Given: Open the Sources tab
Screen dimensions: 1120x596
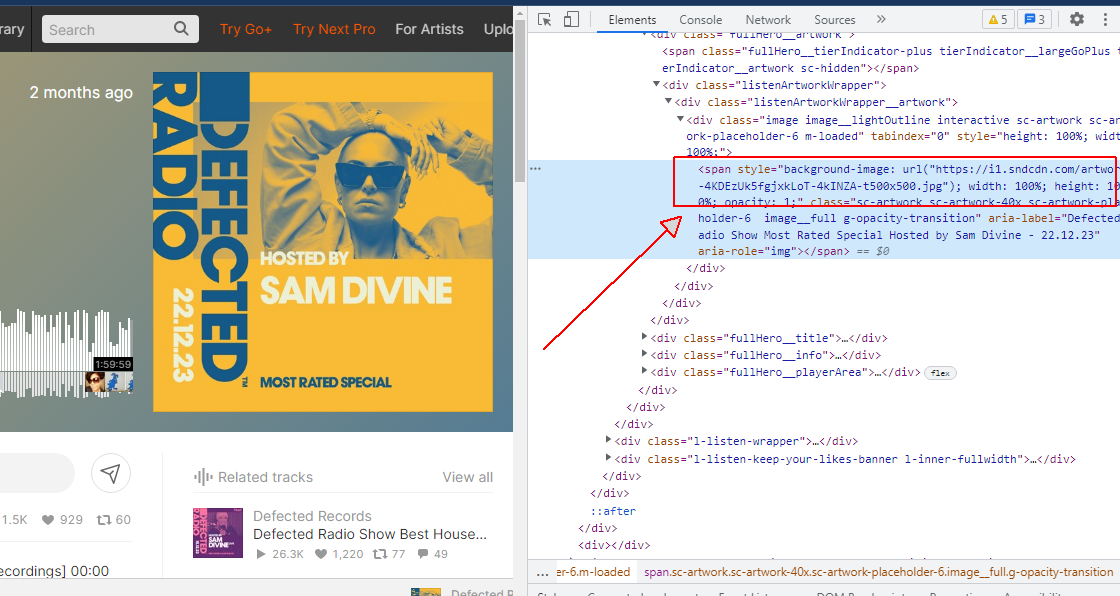Looking at the screenshot, I should (834, 20).
